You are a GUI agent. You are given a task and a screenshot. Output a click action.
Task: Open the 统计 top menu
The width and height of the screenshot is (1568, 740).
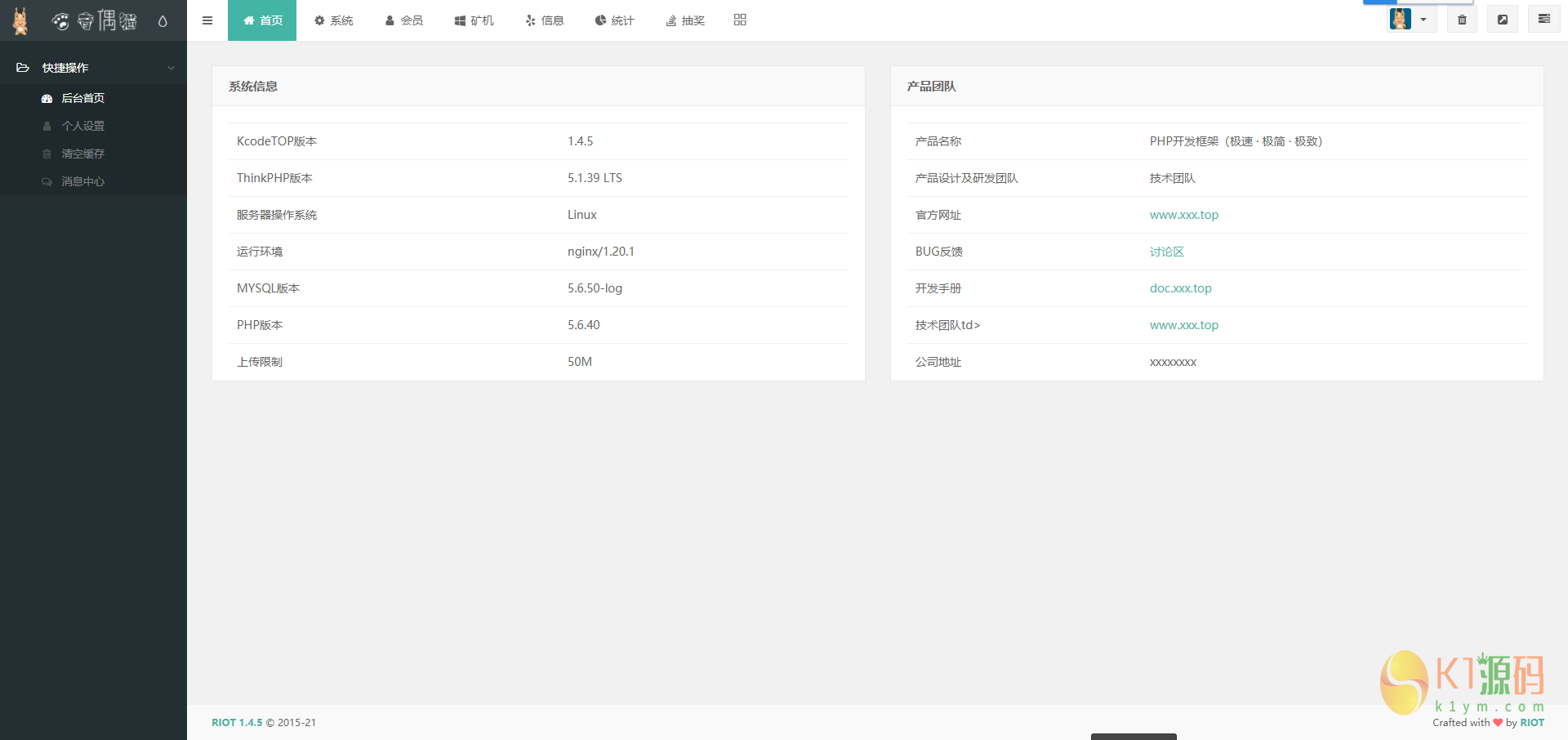(614, 20)
